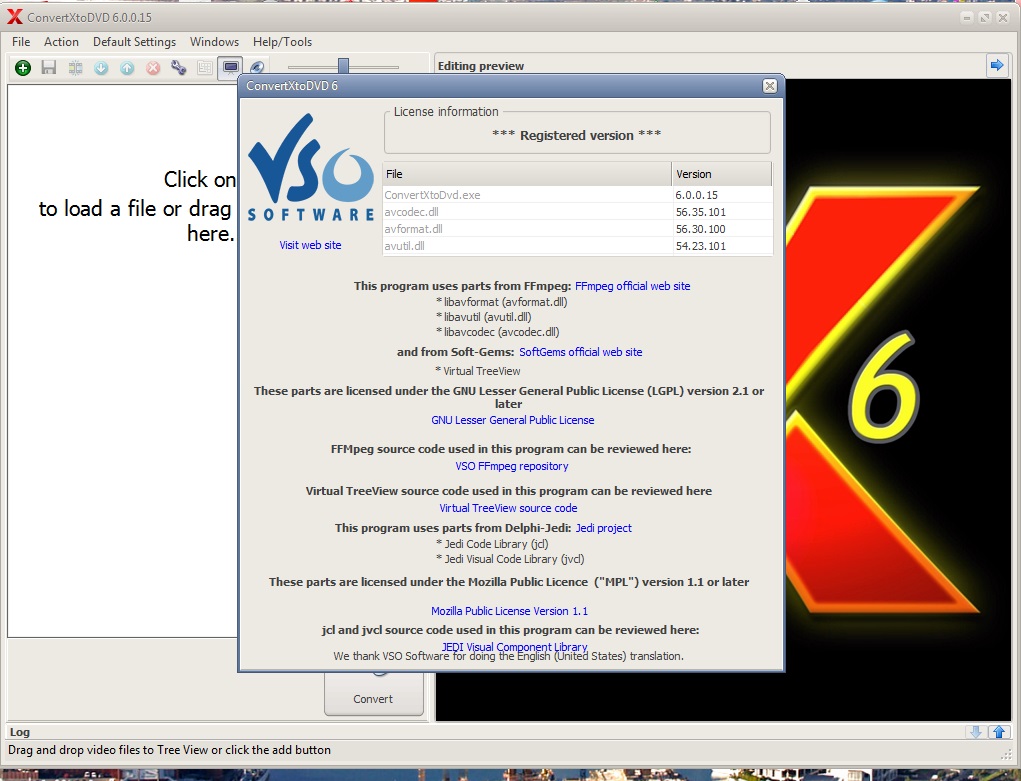Screen dimensions: 1021x781
Task: Select the avcodec.dll row
Action: click(x=578, y=212)
